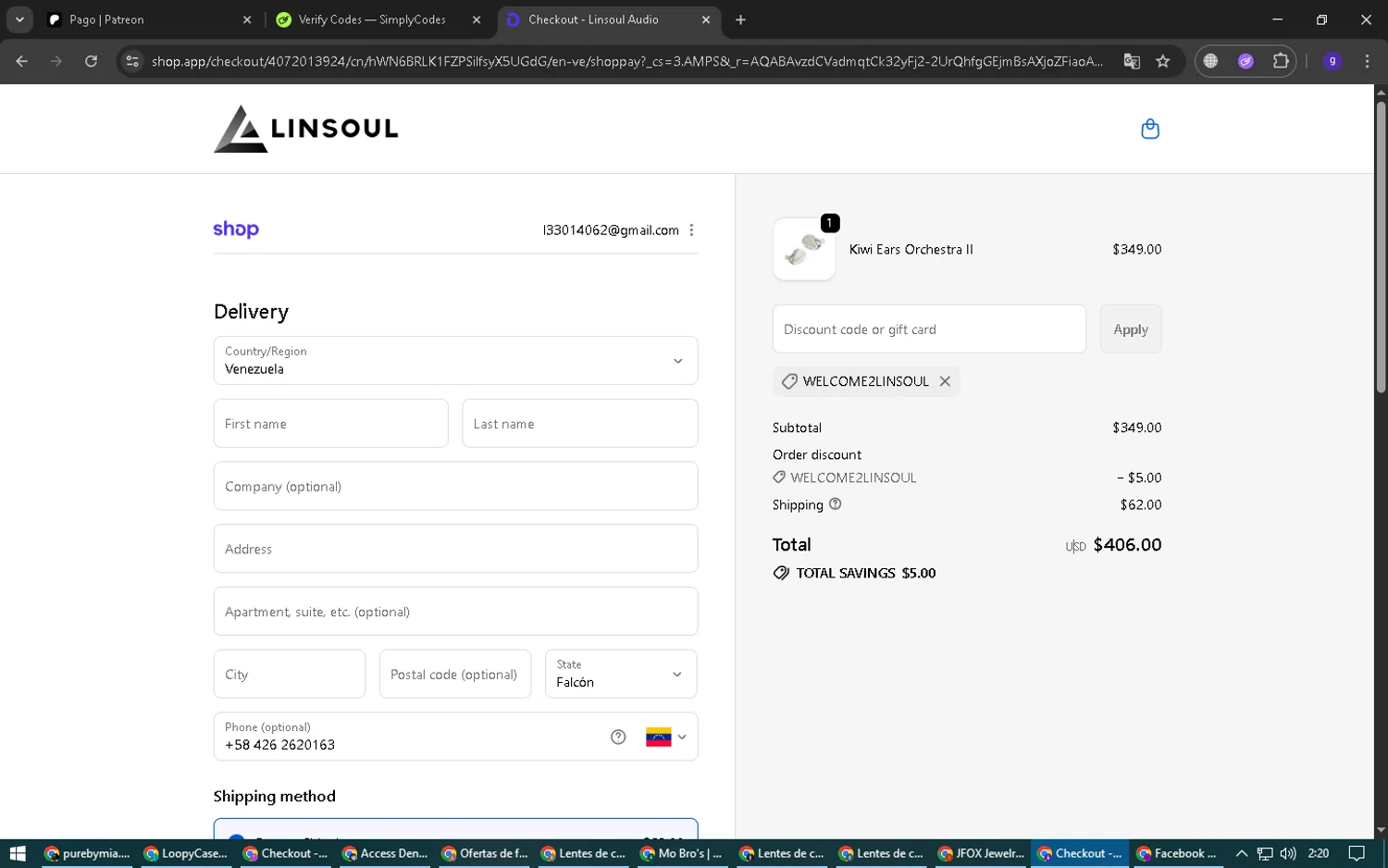The image size is (1388, 868).
Task: Click the Kiwi Ears Orchestra II product thumbnail
Action: pyautogui.click(x=804, y=250)
